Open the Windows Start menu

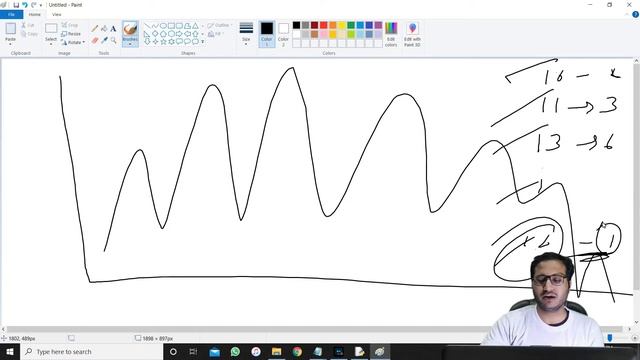10,351
